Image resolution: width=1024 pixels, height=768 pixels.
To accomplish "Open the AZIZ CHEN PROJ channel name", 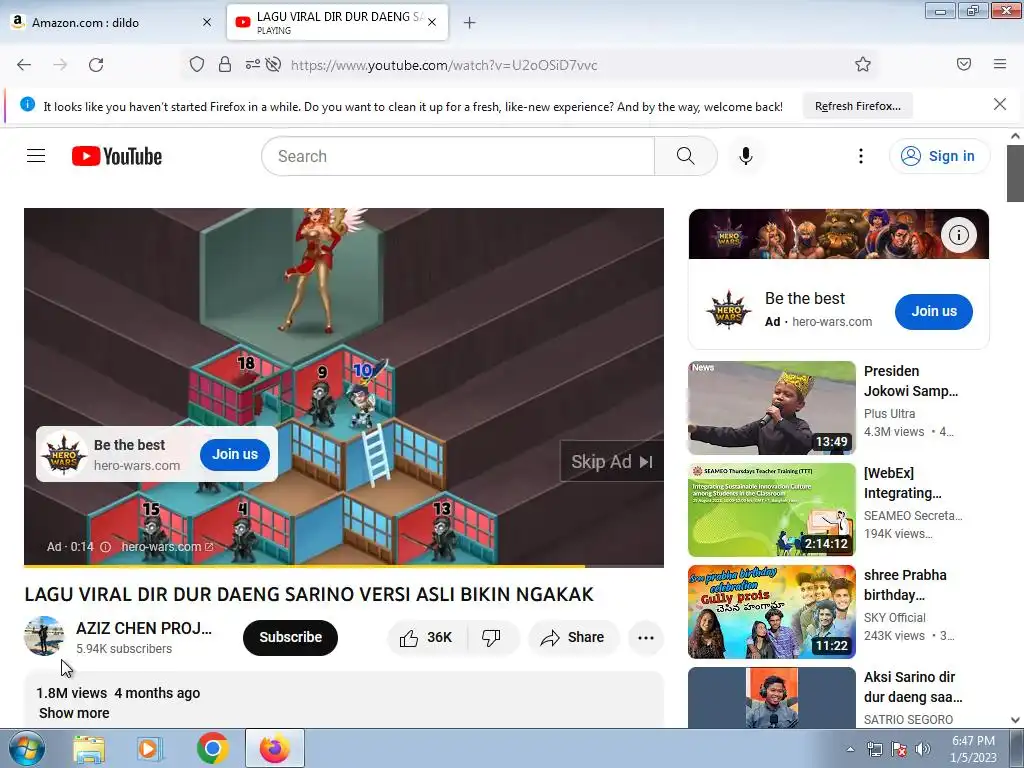I will point(144,628).
